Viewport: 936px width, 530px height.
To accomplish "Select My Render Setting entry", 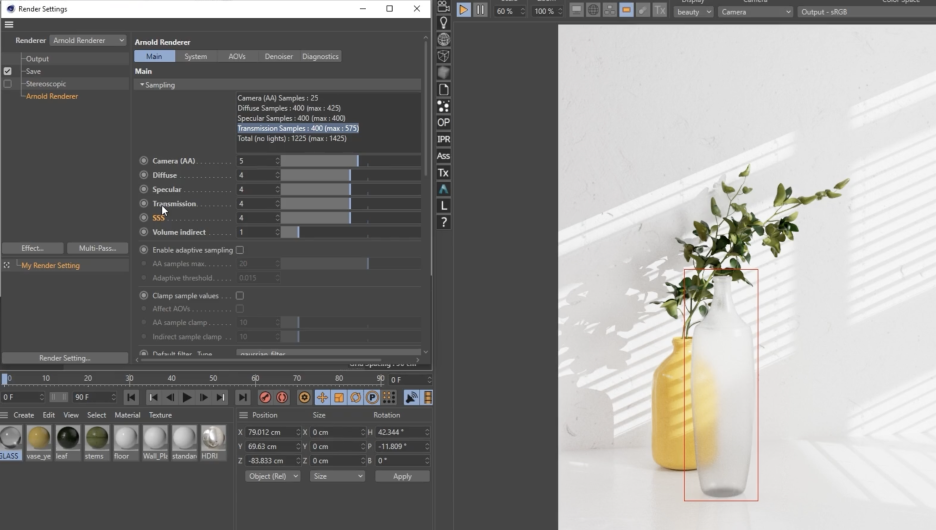I will click(50, 266).
